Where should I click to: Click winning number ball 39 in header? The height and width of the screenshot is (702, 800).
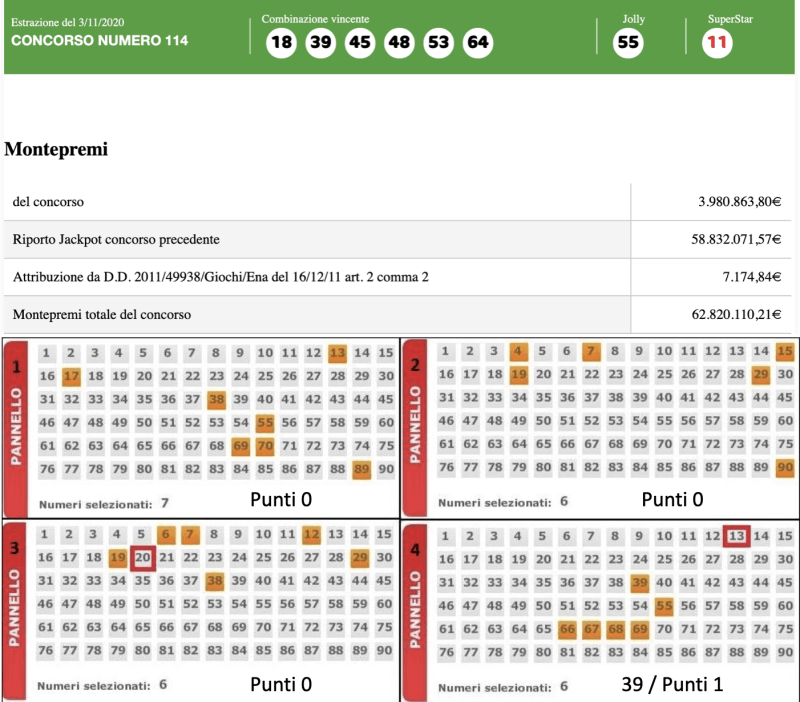[x=320, y=43]
